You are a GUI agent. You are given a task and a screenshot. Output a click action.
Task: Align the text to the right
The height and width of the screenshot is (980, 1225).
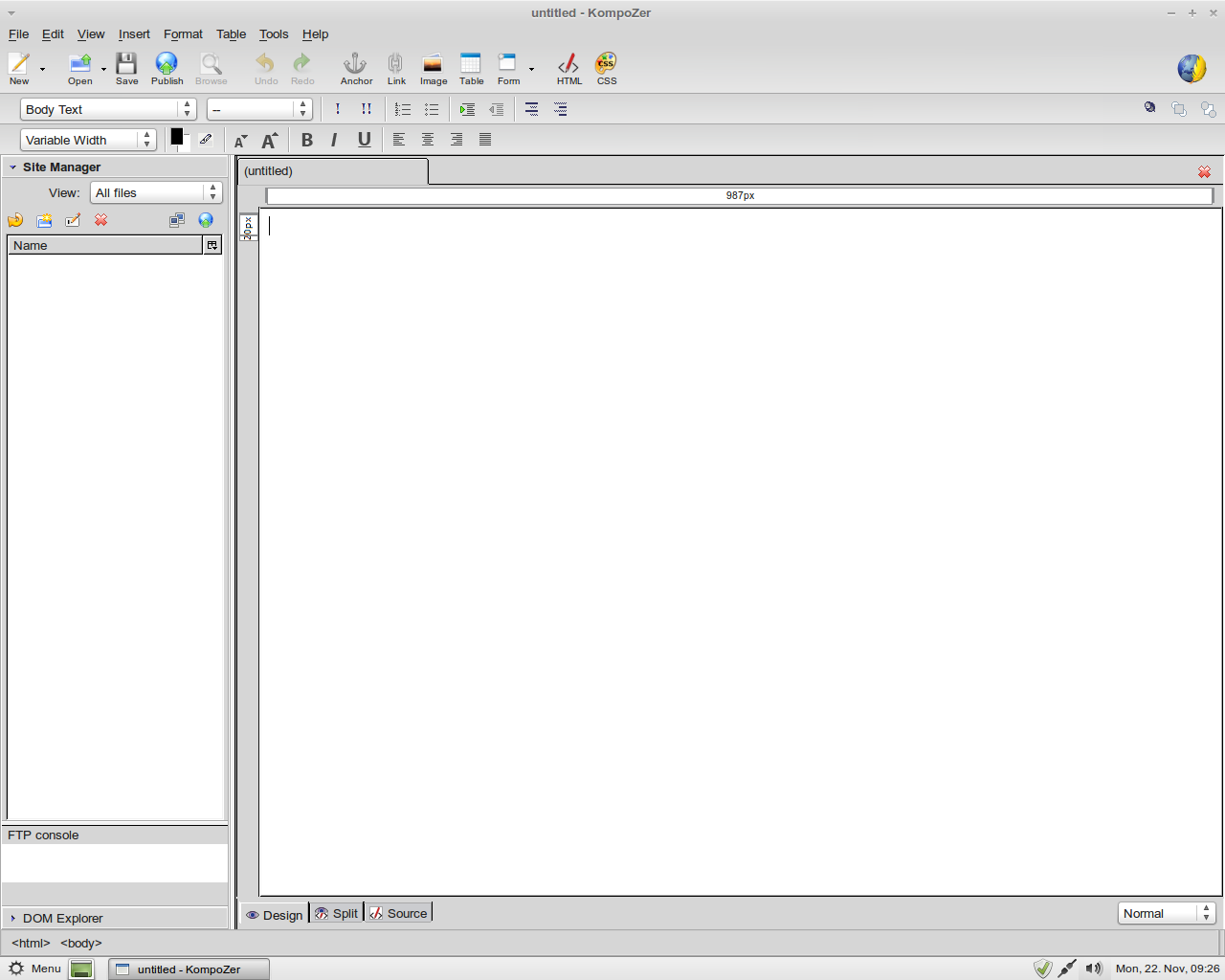click(457, 140)
